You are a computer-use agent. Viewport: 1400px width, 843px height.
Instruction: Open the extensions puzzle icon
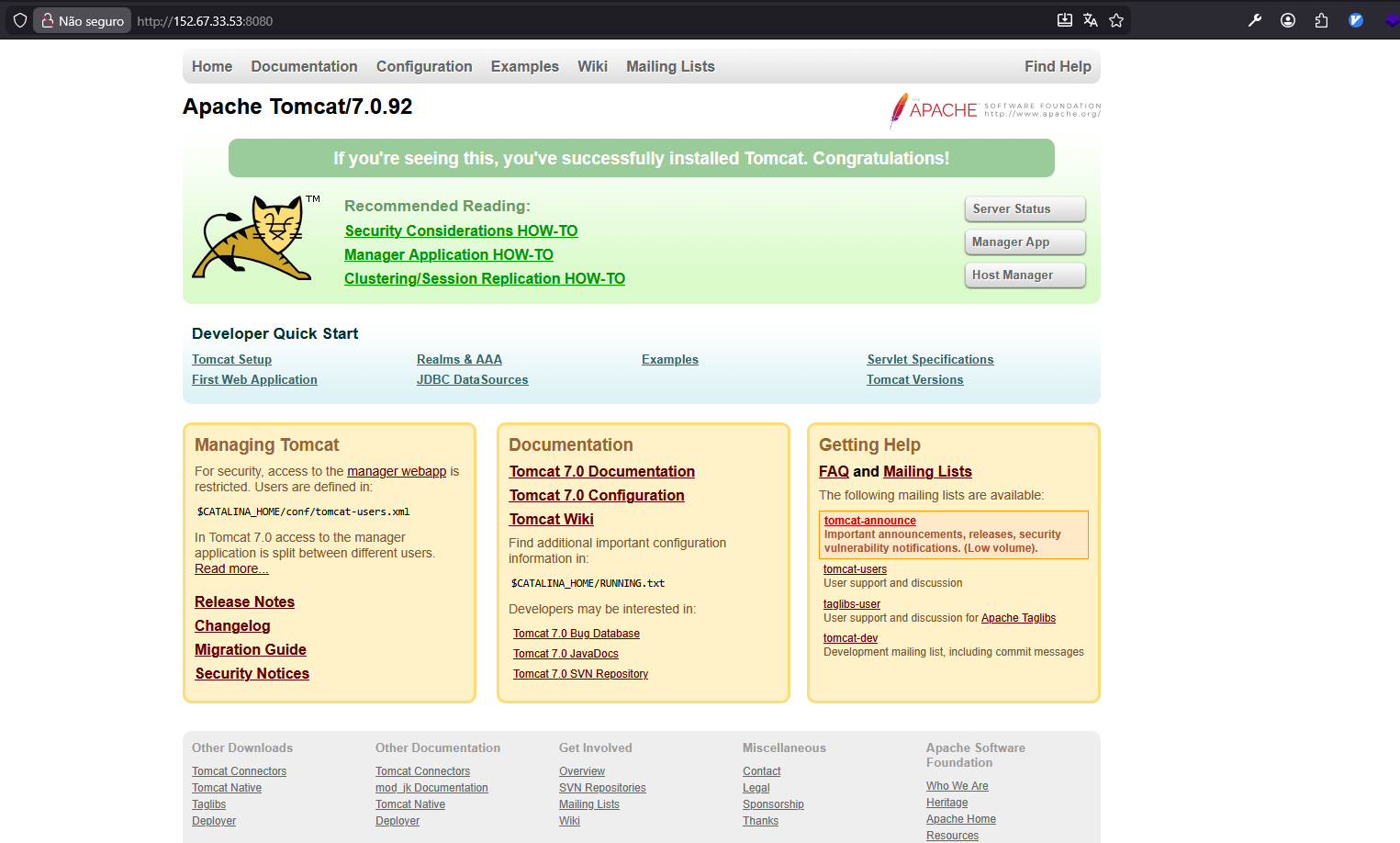1321,20
